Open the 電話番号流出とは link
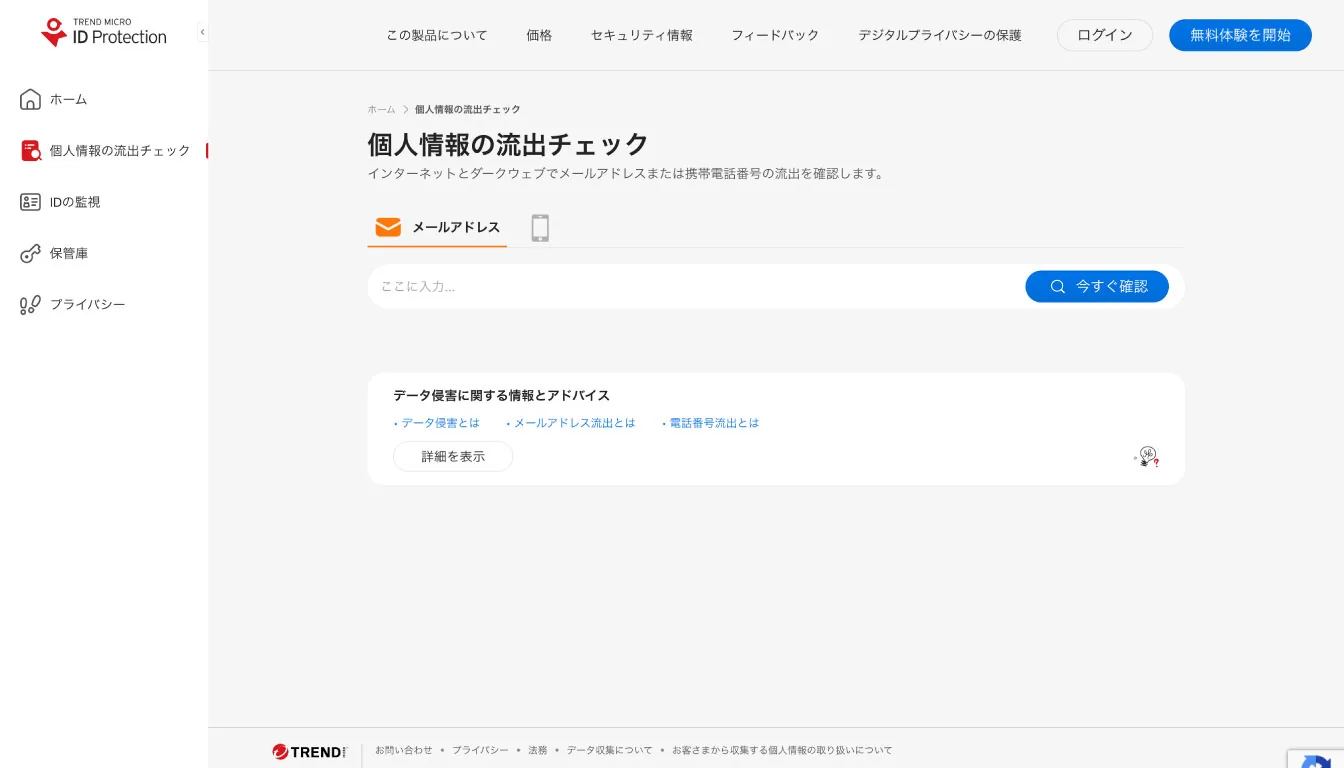The width and height of the screenshot is (1344, 768). (714, 423)
